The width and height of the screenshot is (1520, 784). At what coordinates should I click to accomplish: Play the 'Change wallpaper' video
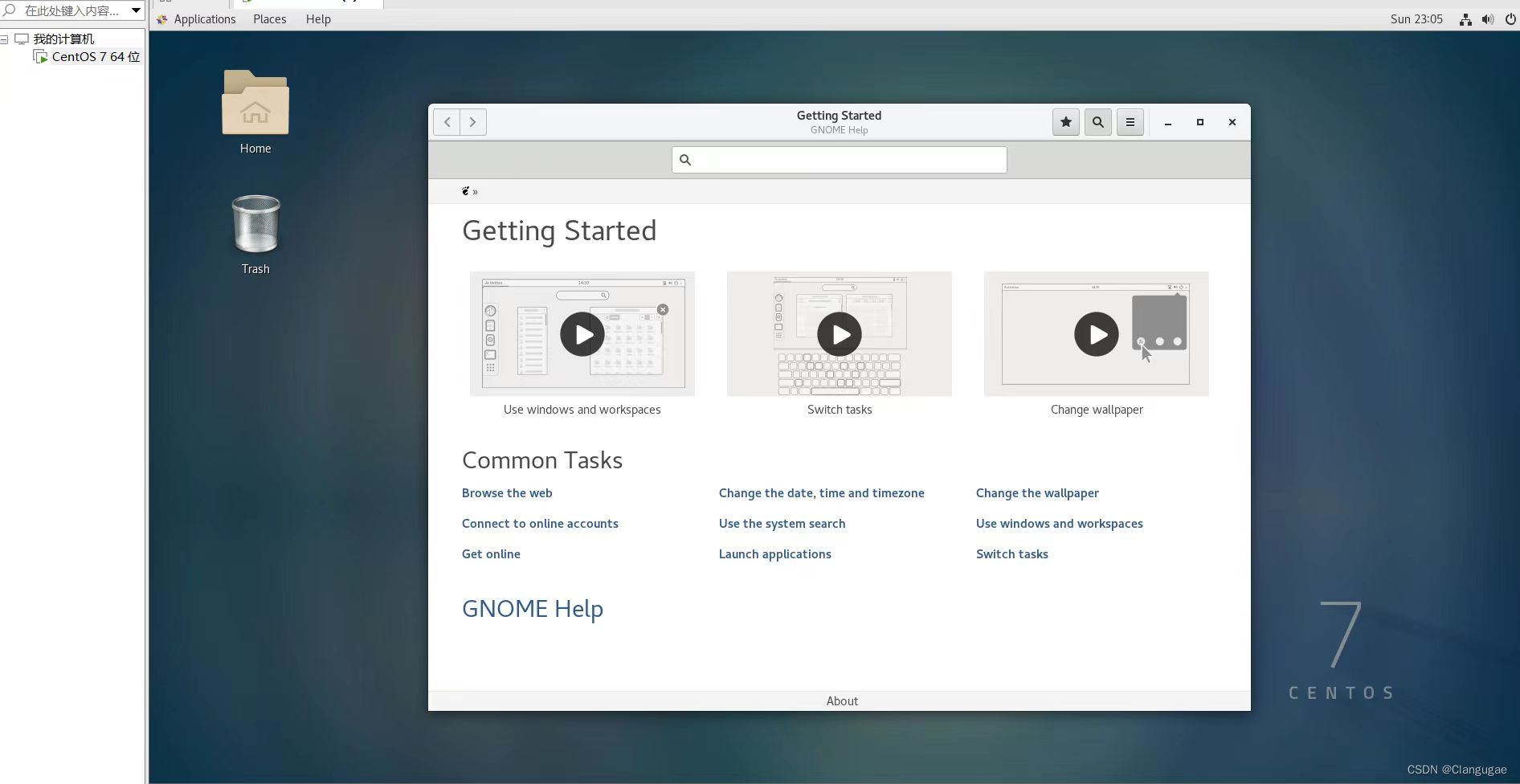pos(1097,334)
